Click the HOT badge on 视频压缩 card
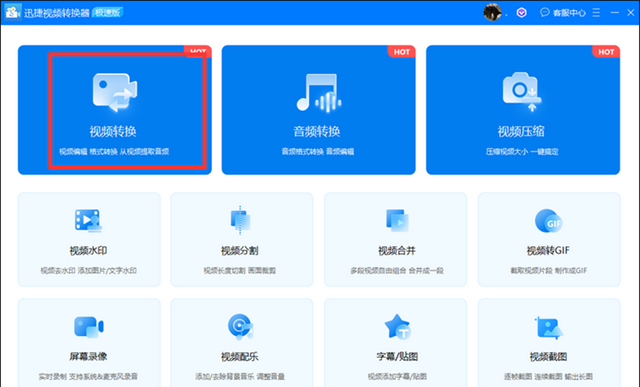The height and width of the screenshot is (387, 640). [606, 52]
